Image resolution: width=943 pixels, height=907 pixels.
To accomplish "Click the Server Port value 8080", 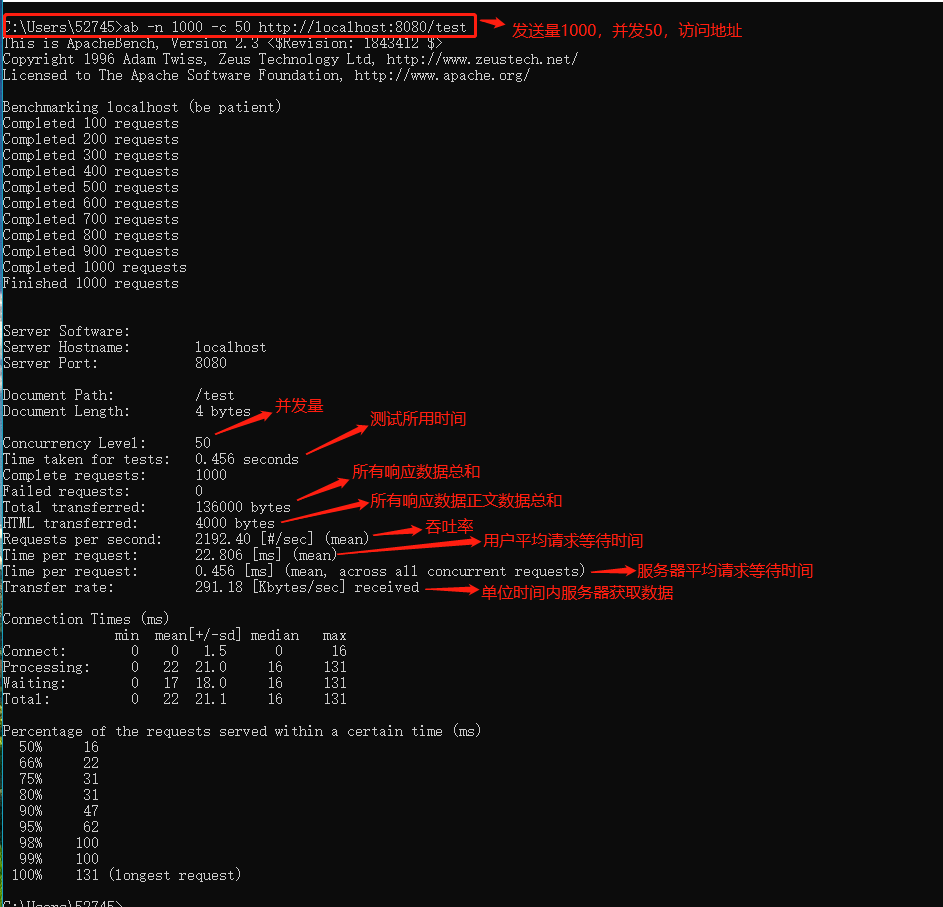I will (x=210, y=363).
